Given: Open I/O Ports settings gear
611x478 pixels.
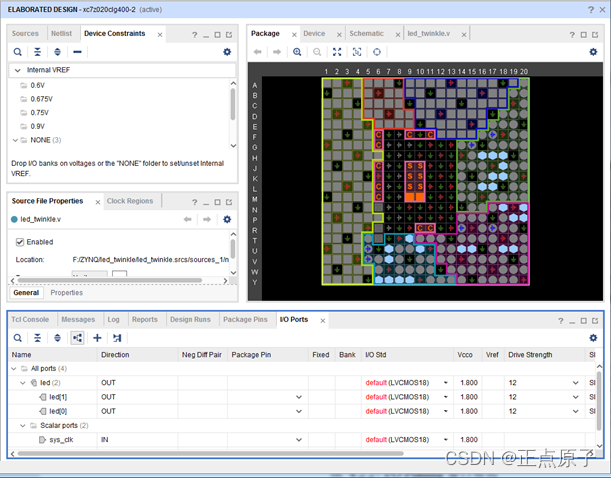Looking at the screenshot, I should point(593,338).
